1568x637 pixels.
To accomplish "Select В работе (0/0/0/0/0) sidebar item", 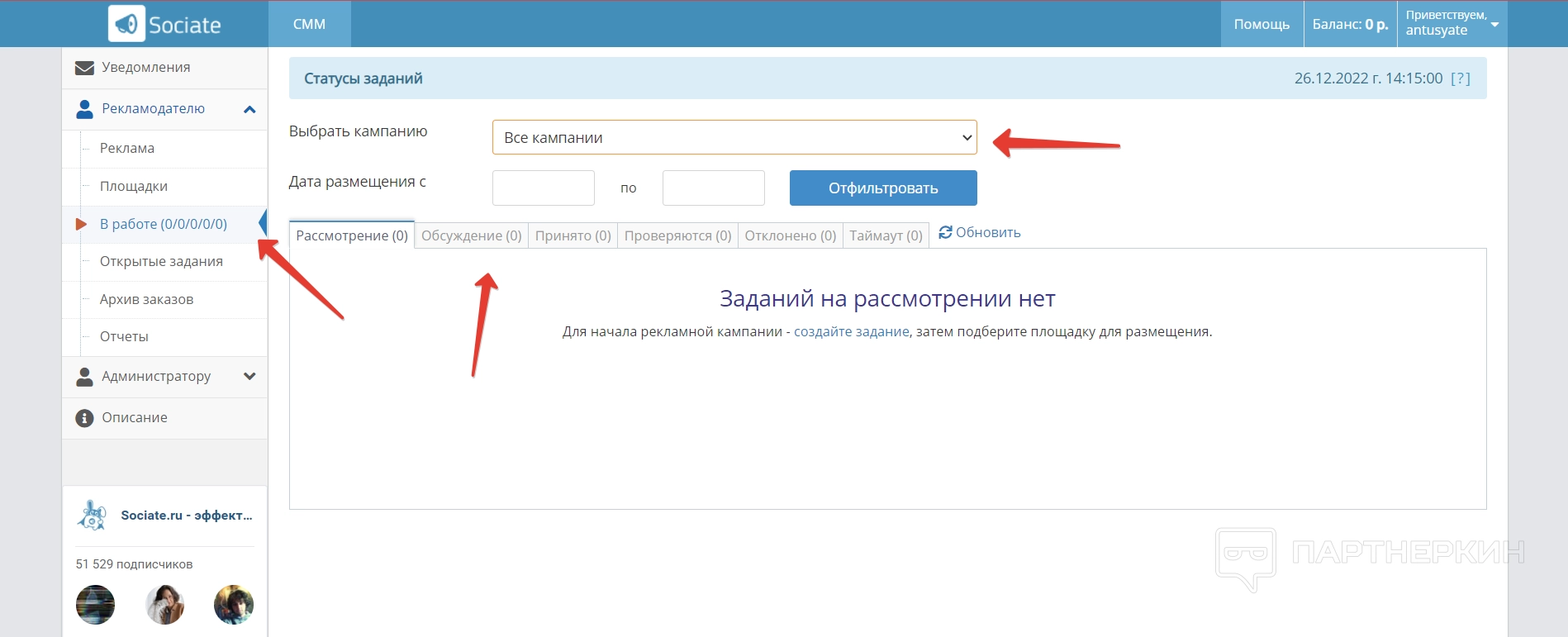I will pyautogui.click(x=164, y=224).
